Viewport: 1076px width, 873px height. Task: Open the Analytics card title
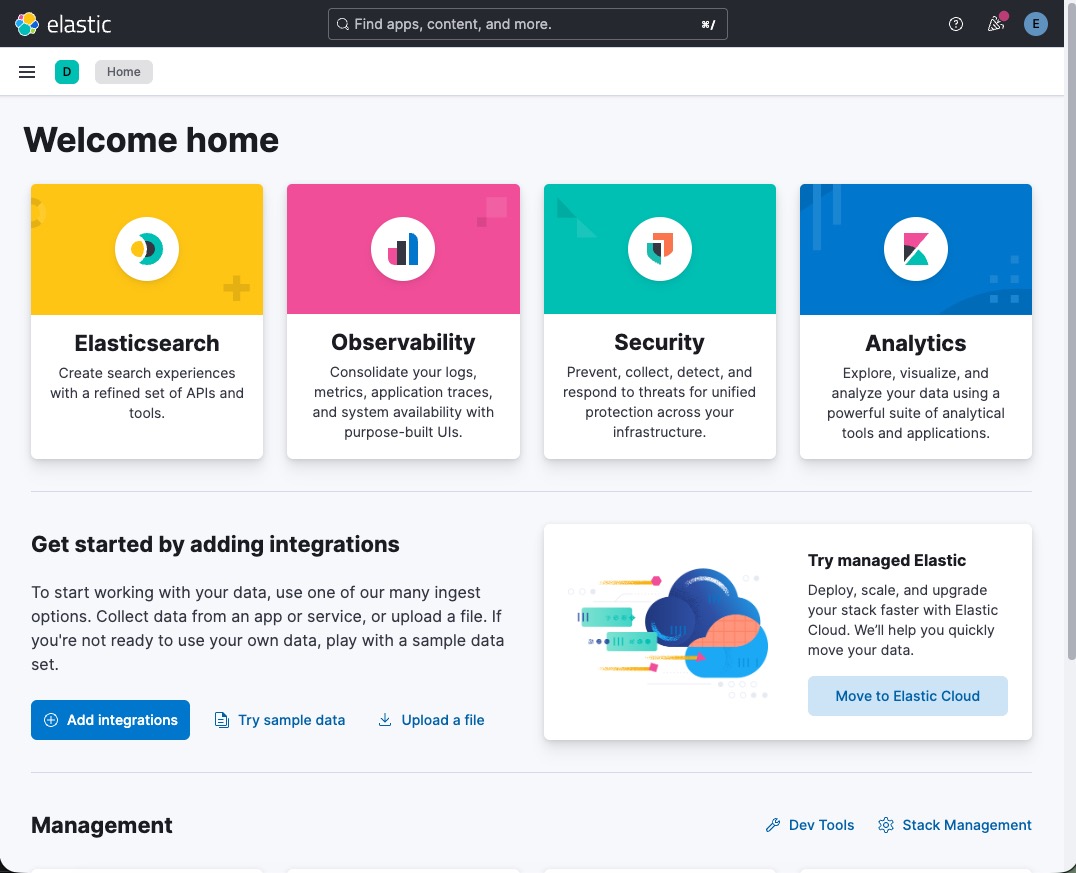(x=915, y=343)
